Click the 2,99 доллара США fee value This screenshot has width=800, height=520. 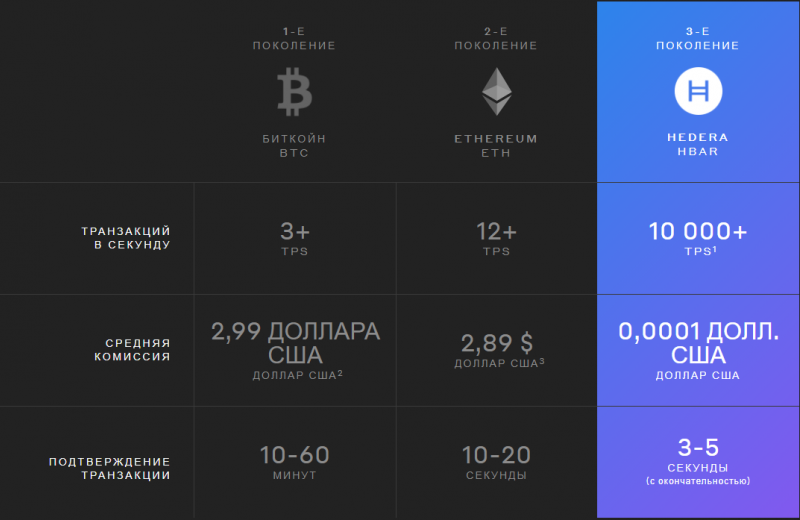(294, 343)
